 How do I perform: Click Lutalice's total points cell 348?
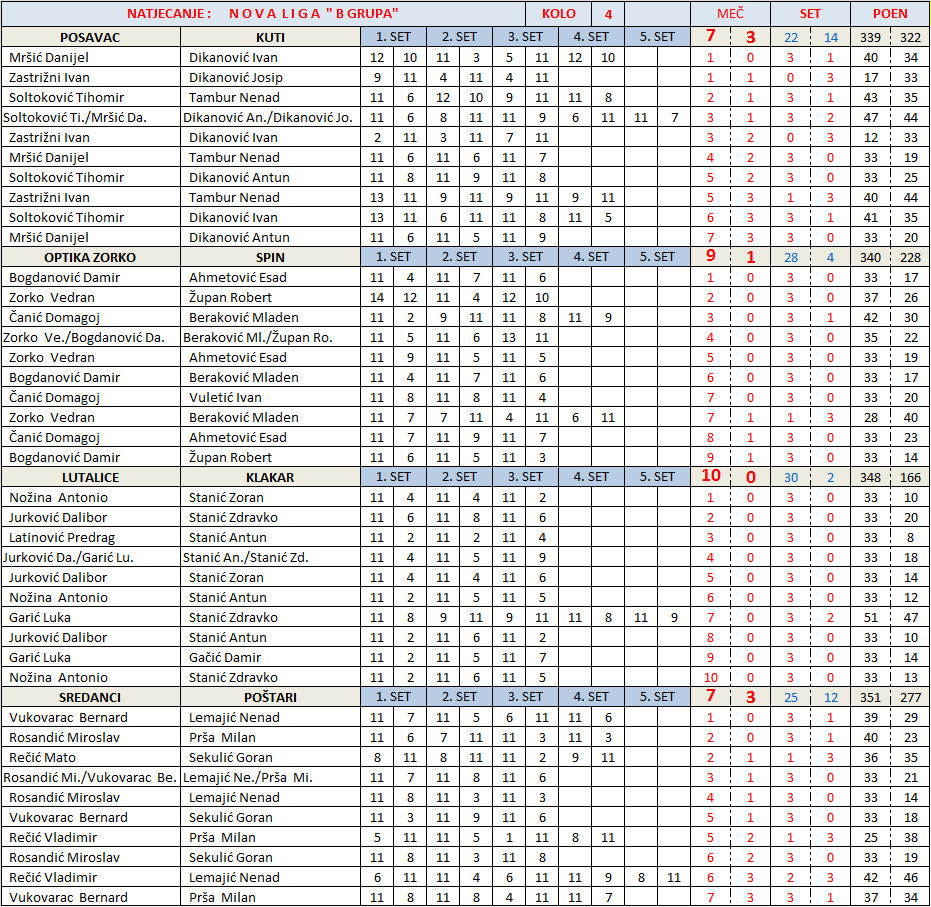click(x=870, y=477)
